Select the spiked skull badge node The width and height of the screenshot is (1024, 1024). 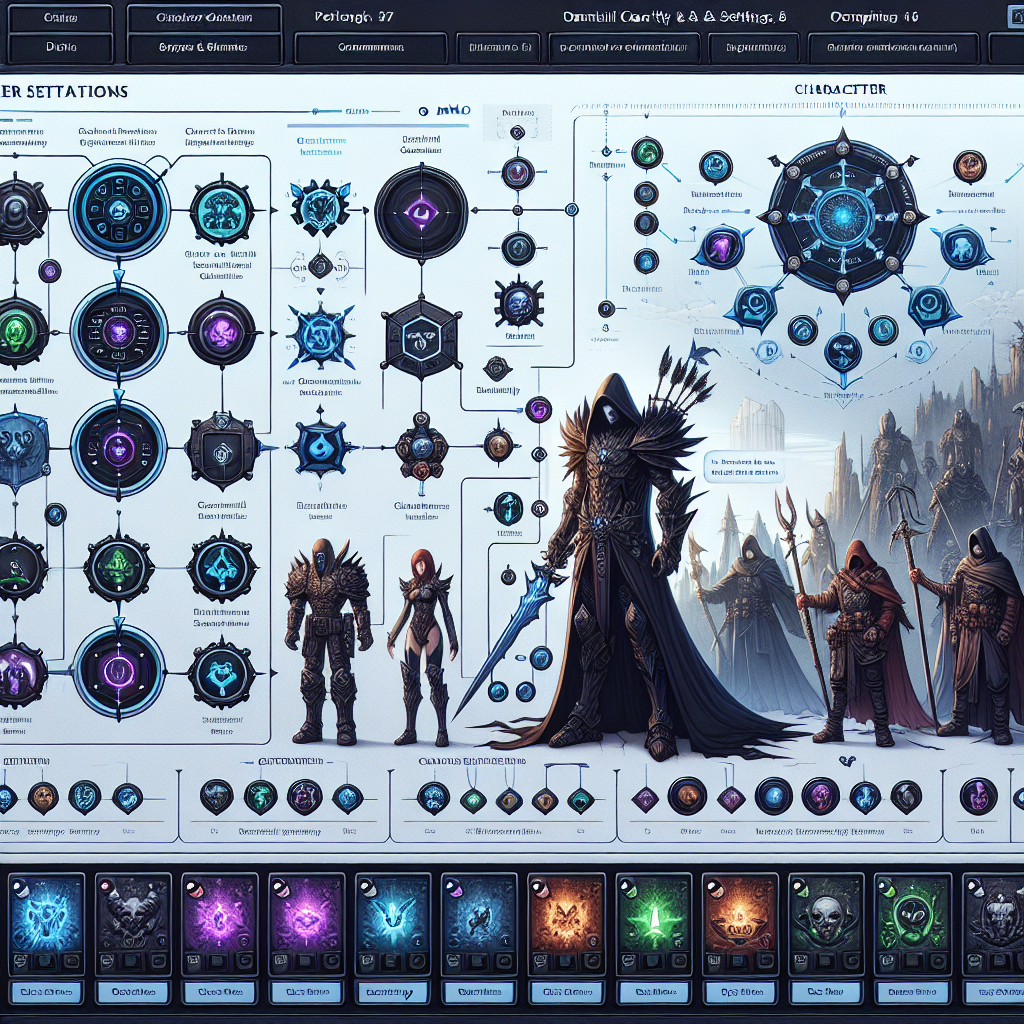coord(520,301)
